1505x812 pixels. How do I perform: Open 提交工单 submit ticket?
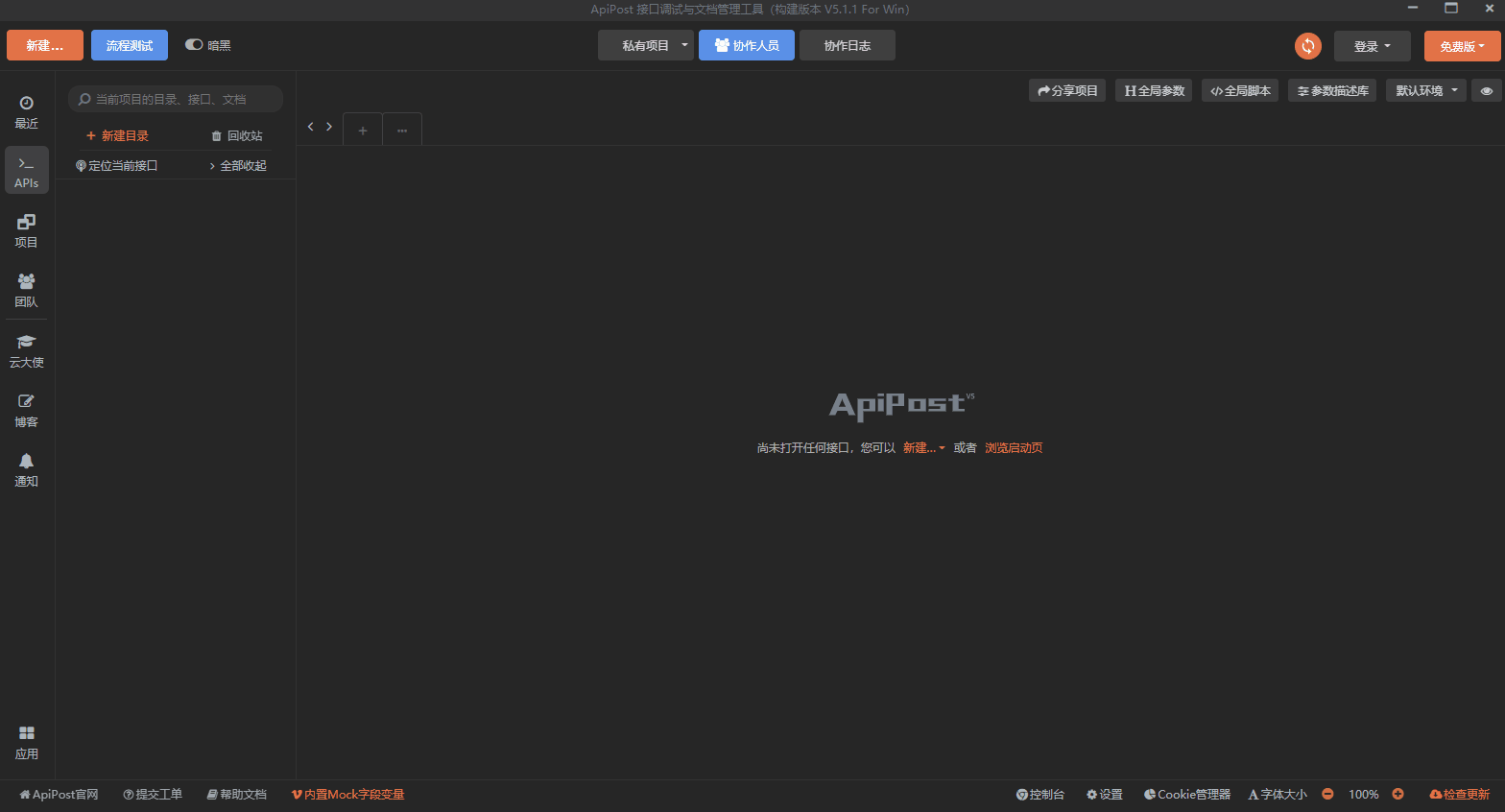click(x=153, y=795)
